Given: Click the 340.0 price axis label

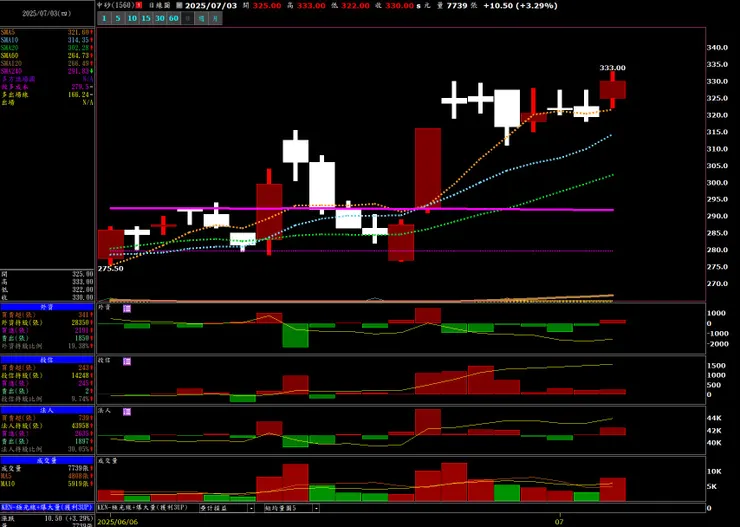Looking at the screenshot, I should 716,48.
